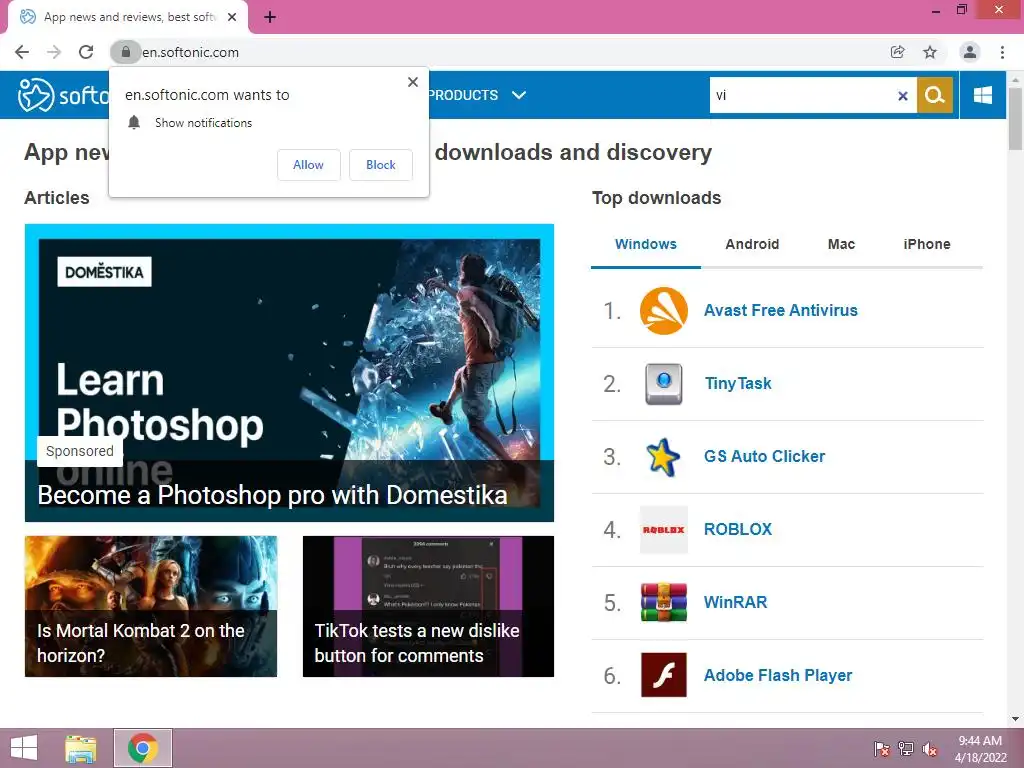
Task: Switch to the iPhone tab
Action: pos(927,244)
